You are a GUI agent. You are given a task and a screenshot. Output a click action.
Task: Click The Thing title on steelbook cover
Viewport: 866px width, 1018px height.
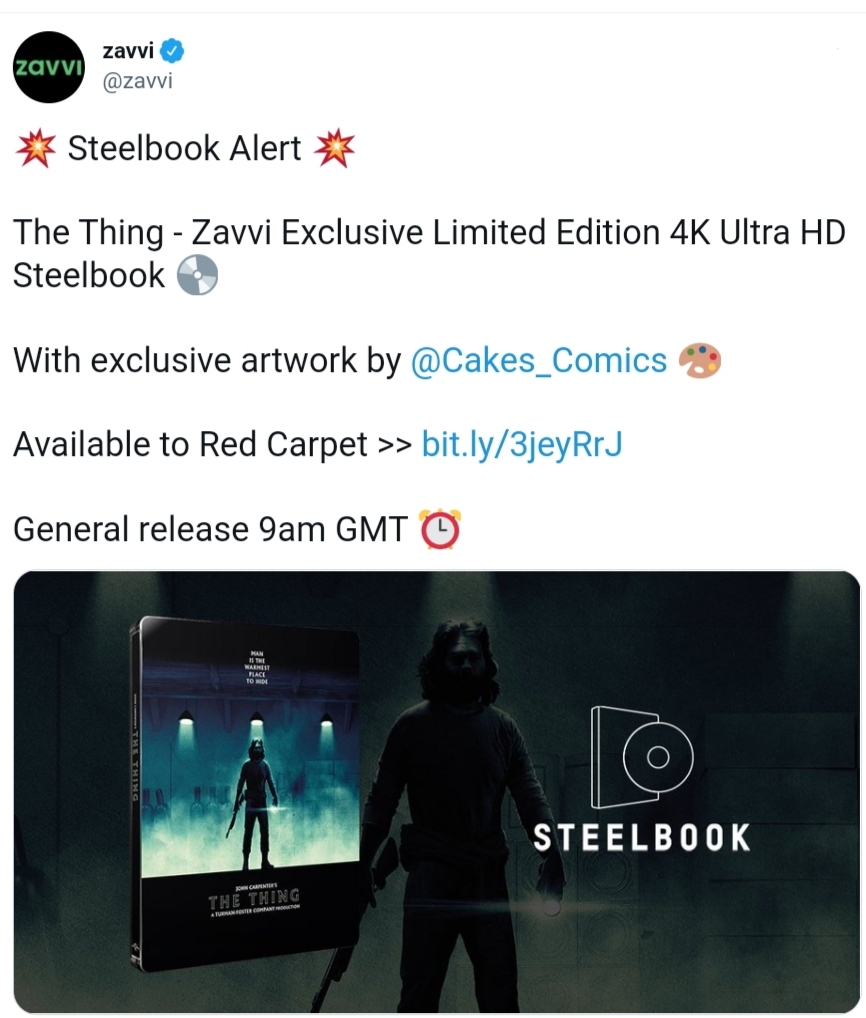click(x=254, y=900)
